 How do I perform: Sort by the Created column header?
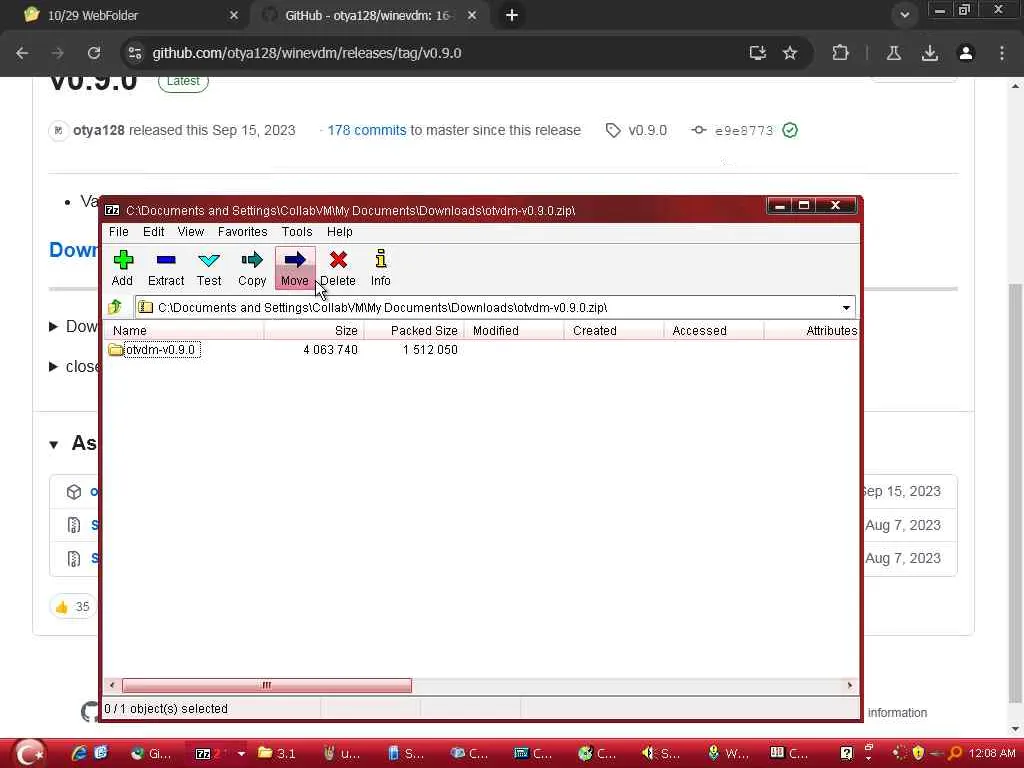pos(614,330)
